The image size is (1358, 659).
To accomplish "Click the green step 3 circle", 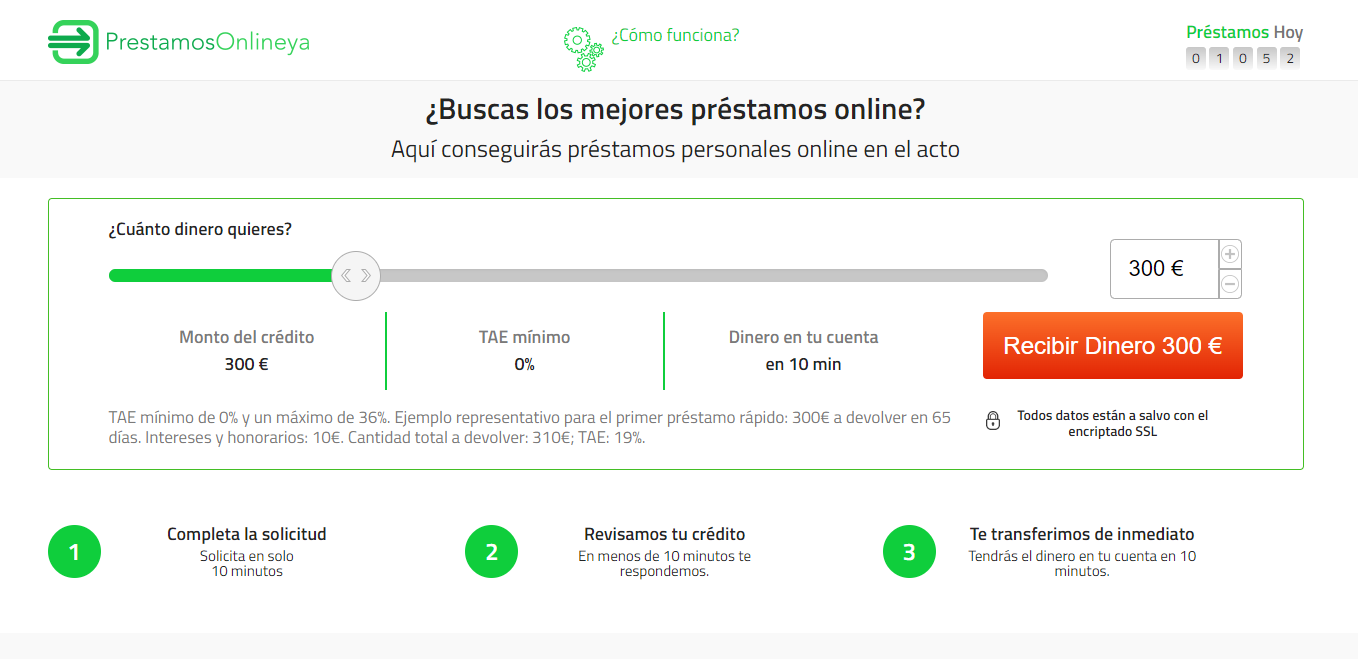I will click(909, 552).
